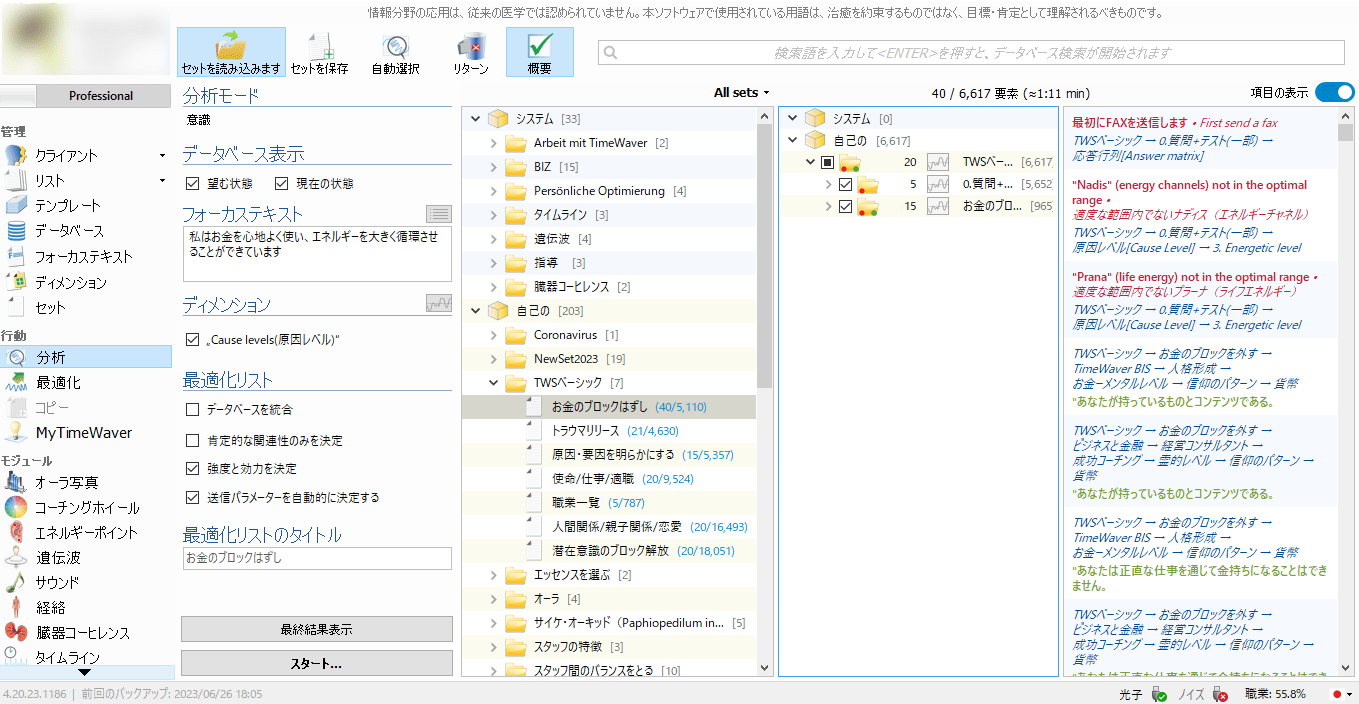1359x704 pixels.
Task: Click the auto-select (自動選択) icon
Action: [395, 53]
